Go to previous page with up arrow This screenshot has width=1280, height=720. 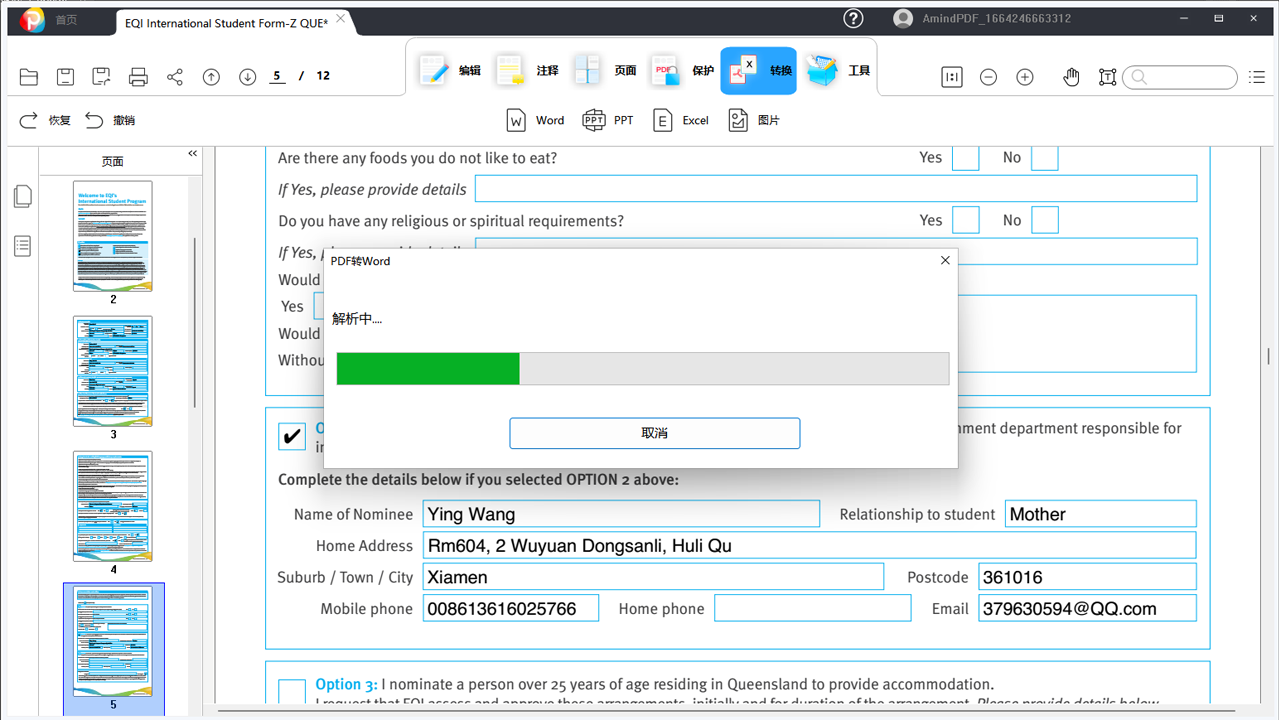(x=211, y=77)
